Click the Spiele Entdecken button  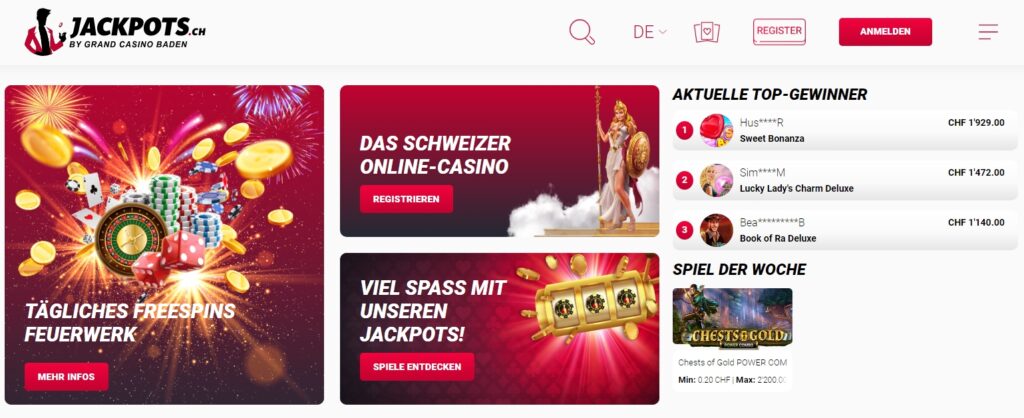coord(417,367)
